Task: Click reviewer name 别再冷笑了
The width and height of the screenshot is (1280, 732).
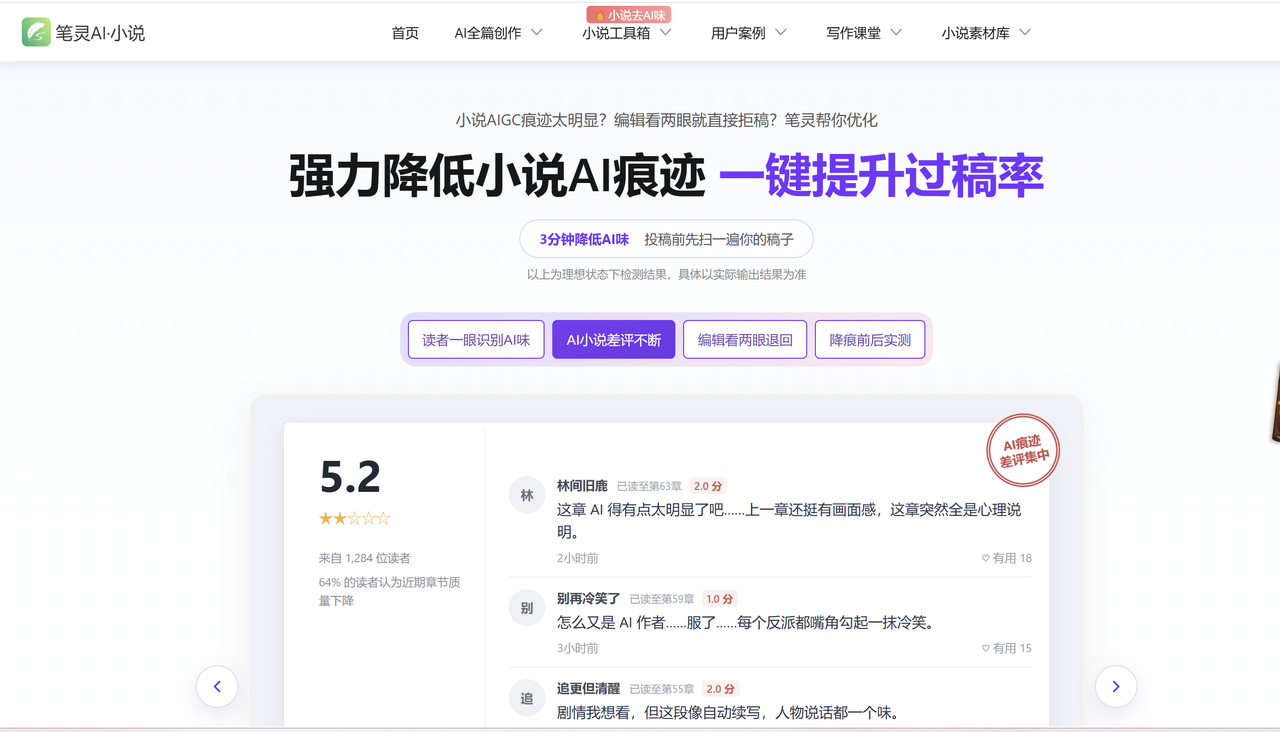Action: (x=589, y=599)
